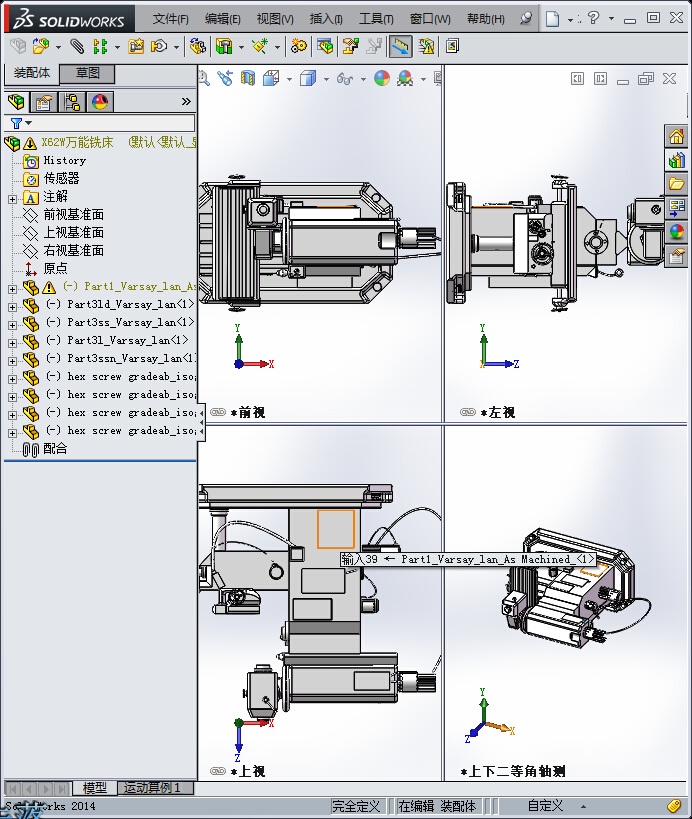
Task: Open the 编辑(E) menu
Action: pos(222,19)
